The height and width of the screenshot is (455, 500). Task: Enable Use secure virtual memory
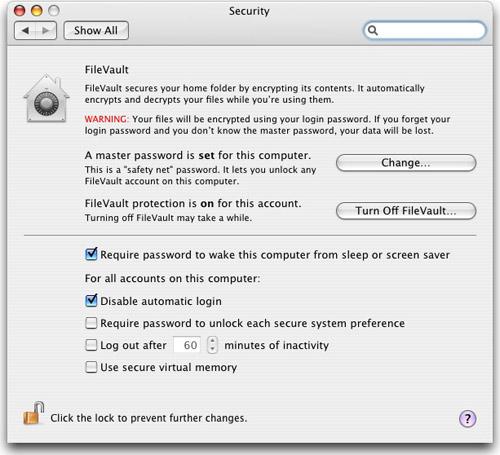(91, 367)
